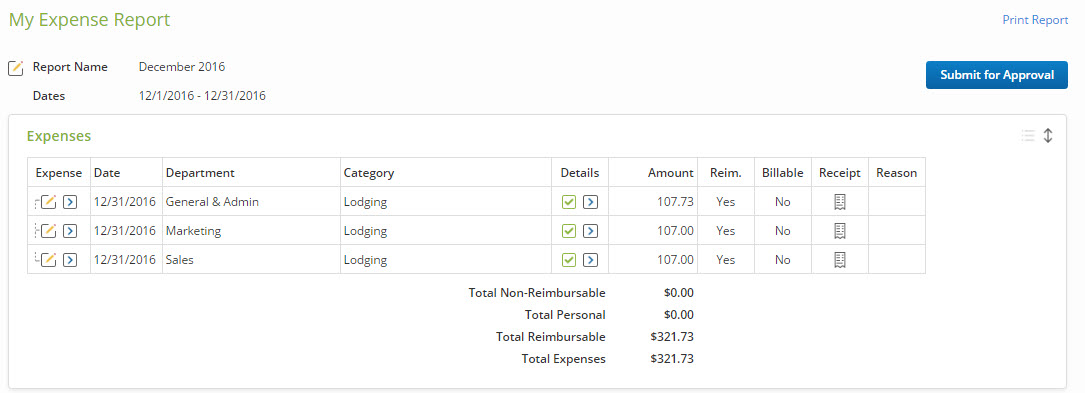Edit the Report Name pencil icon
This screenshot has height=393, width=1085.
(15, 68)
